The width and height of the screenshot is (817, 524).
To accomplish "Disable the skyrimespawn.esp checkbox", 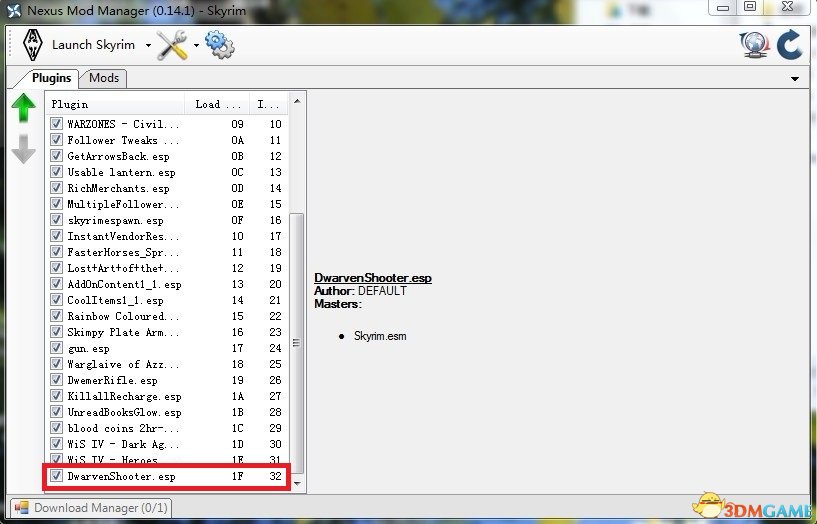I will click(56, 220).
